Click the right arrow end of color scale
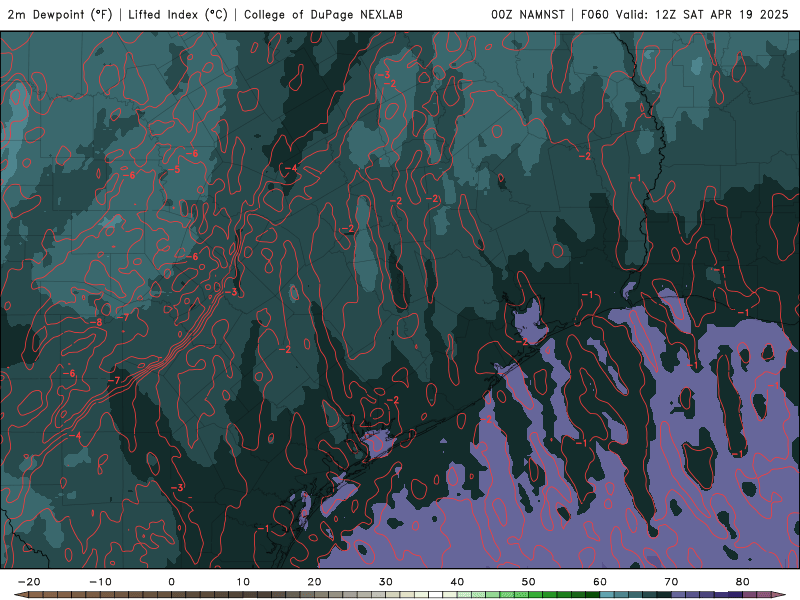 coord(779,595)
